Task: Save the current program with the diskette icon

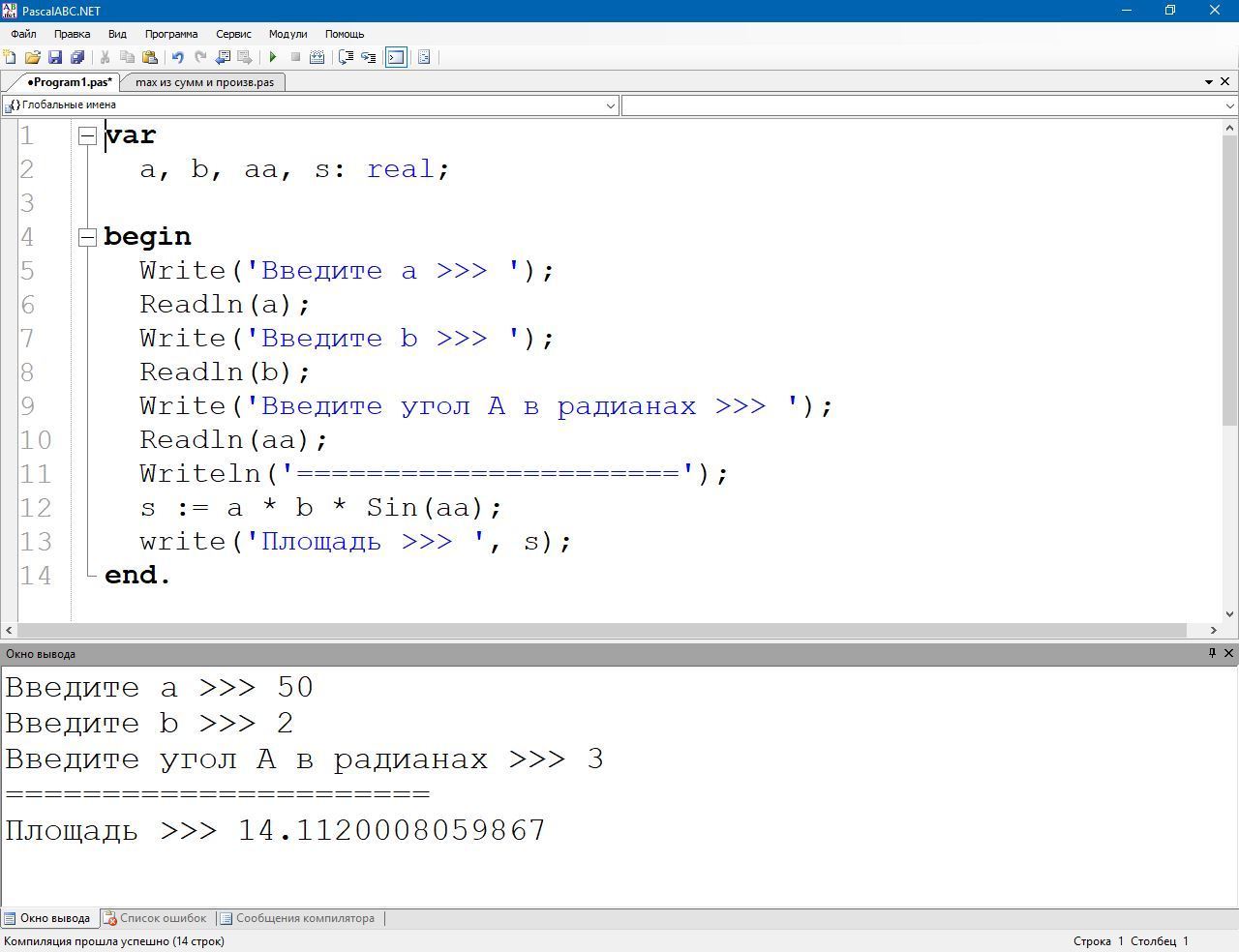Action: [x=55, y=57]
